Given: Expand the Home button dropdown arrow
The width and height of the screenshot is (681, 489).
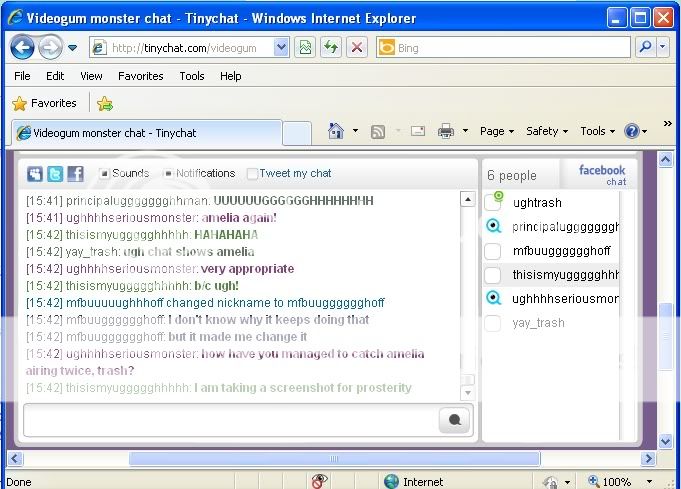Looking at the screenshot, I should [x=355, y=131].
